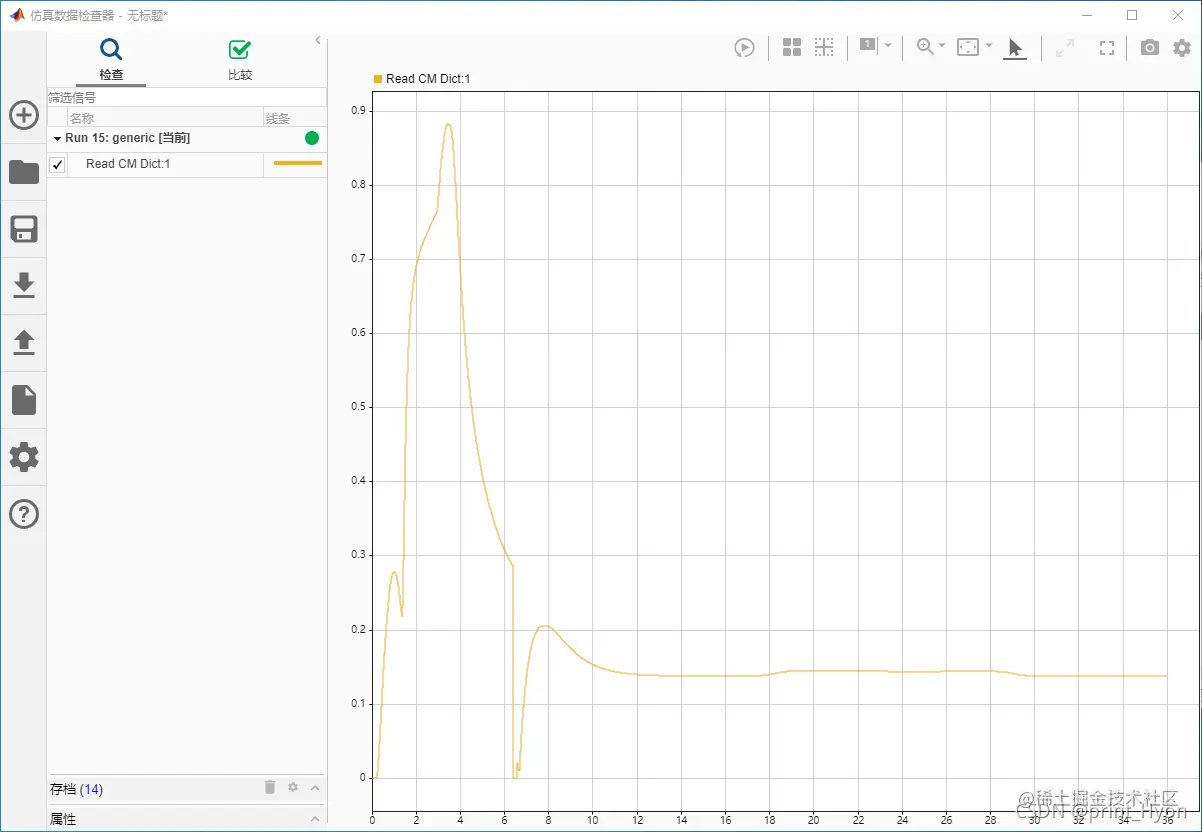Click the 存档 (14) archive header

tap(76, 789)
